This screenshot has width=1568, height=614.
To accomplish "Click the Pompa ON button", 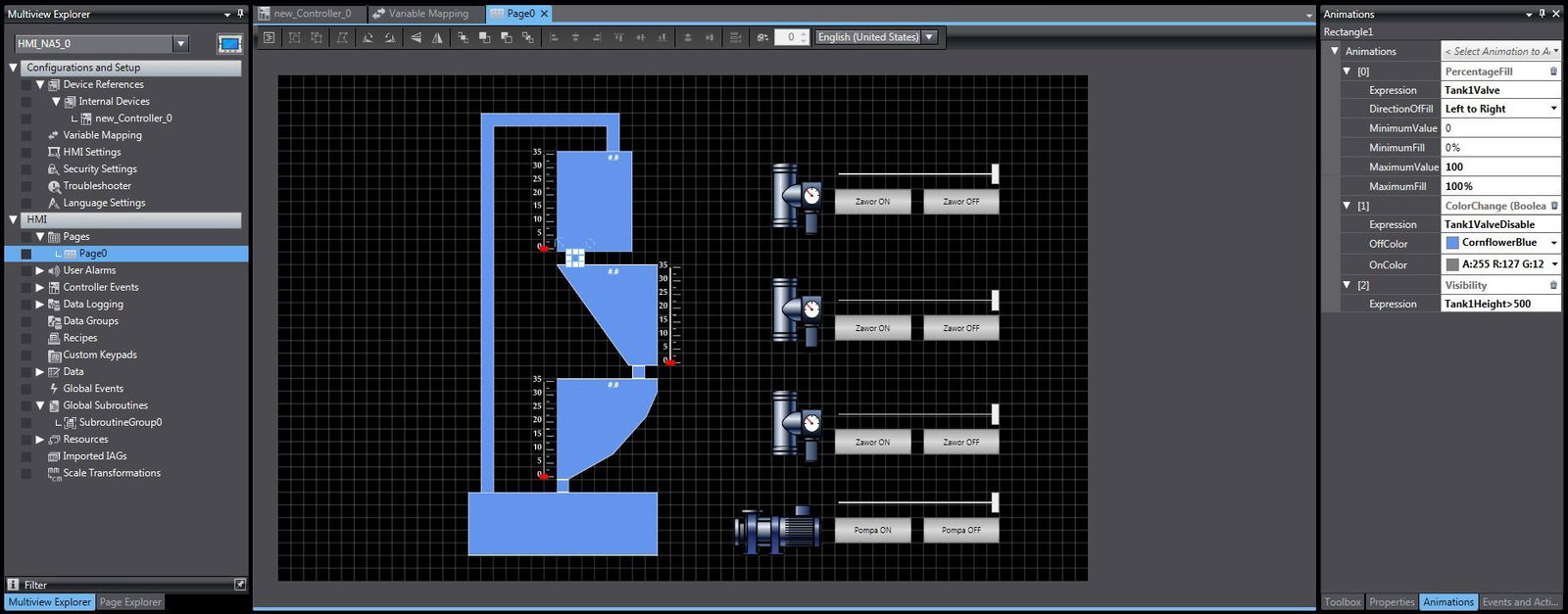I will tap(872, 530).
